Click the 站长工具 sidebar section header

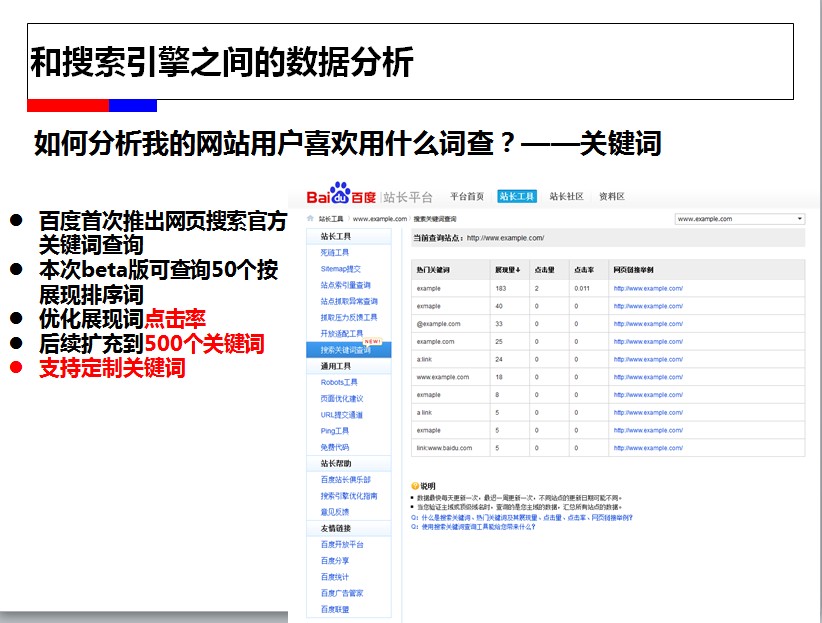tap(349, 236)
